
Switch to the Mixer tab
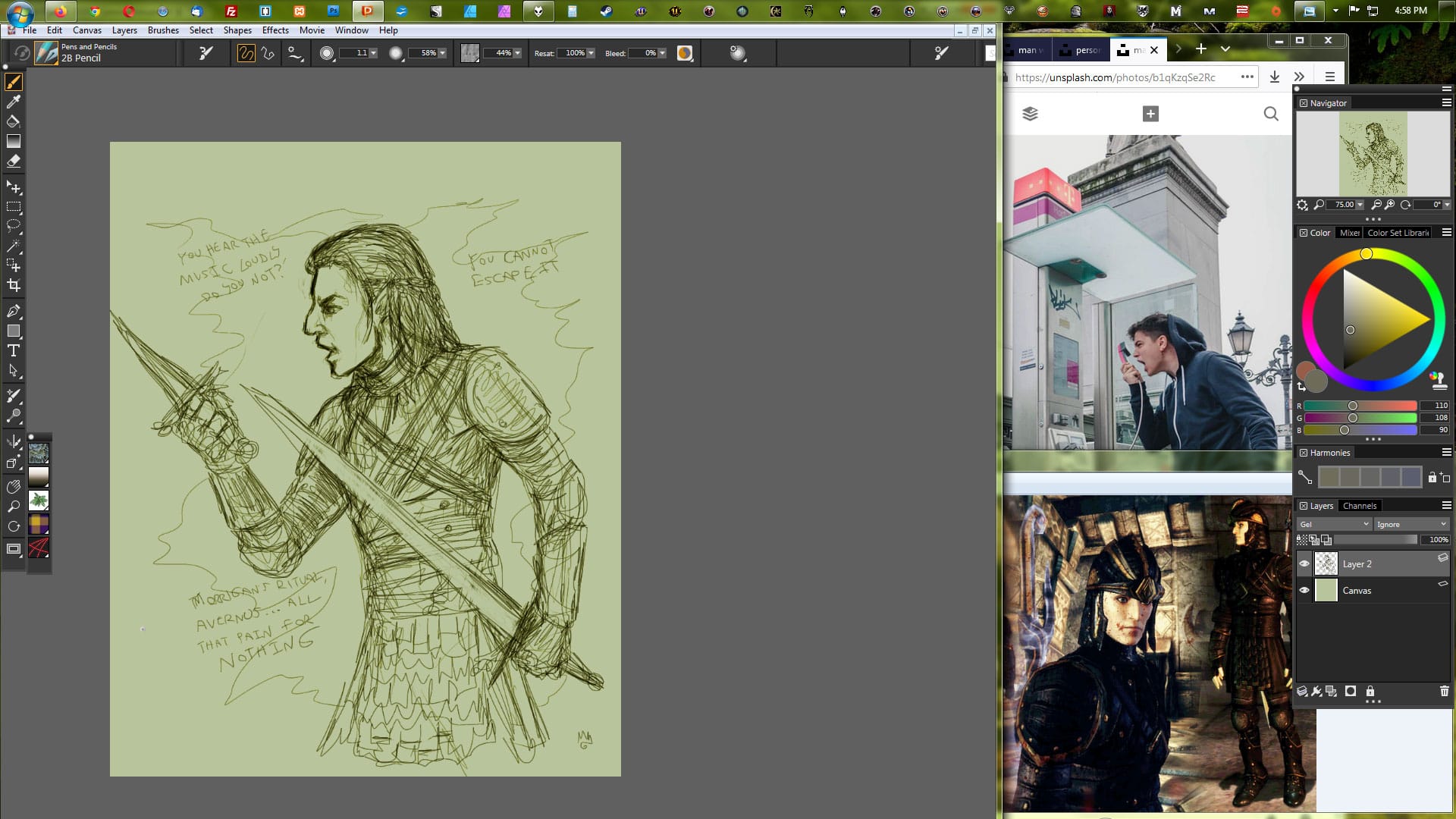point(1349,233)
